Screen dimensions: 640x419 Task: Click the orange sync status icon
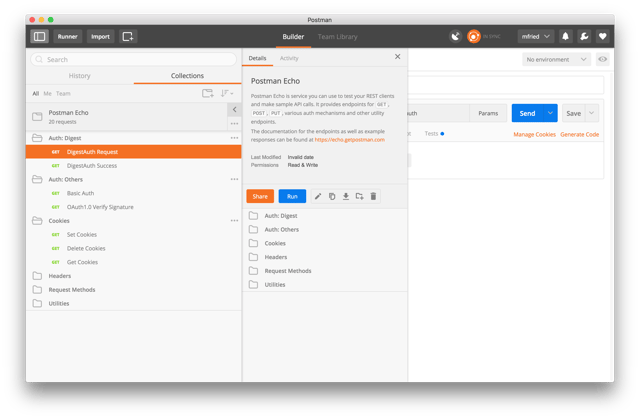(x=473, y=36)
